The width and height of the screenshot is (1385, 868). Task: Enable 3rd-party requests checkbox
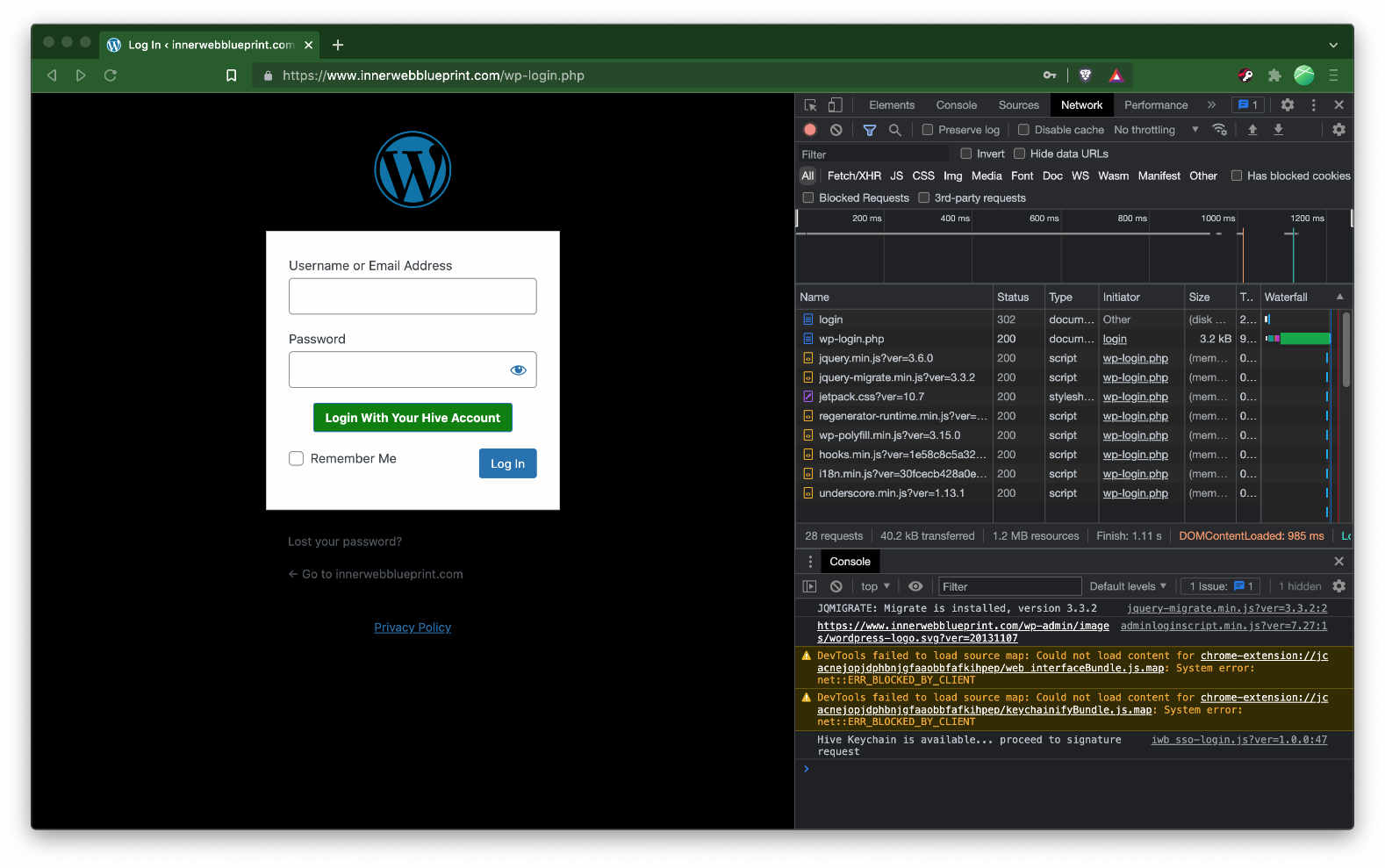click(924, 197)
